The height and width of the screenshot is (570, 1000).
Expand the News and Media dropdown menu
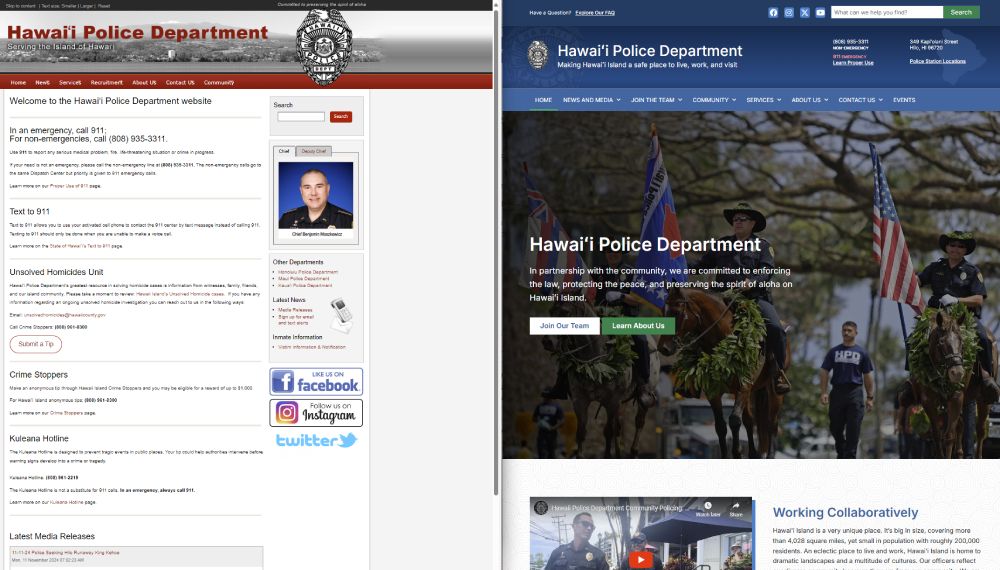click(x=591, y=100)
